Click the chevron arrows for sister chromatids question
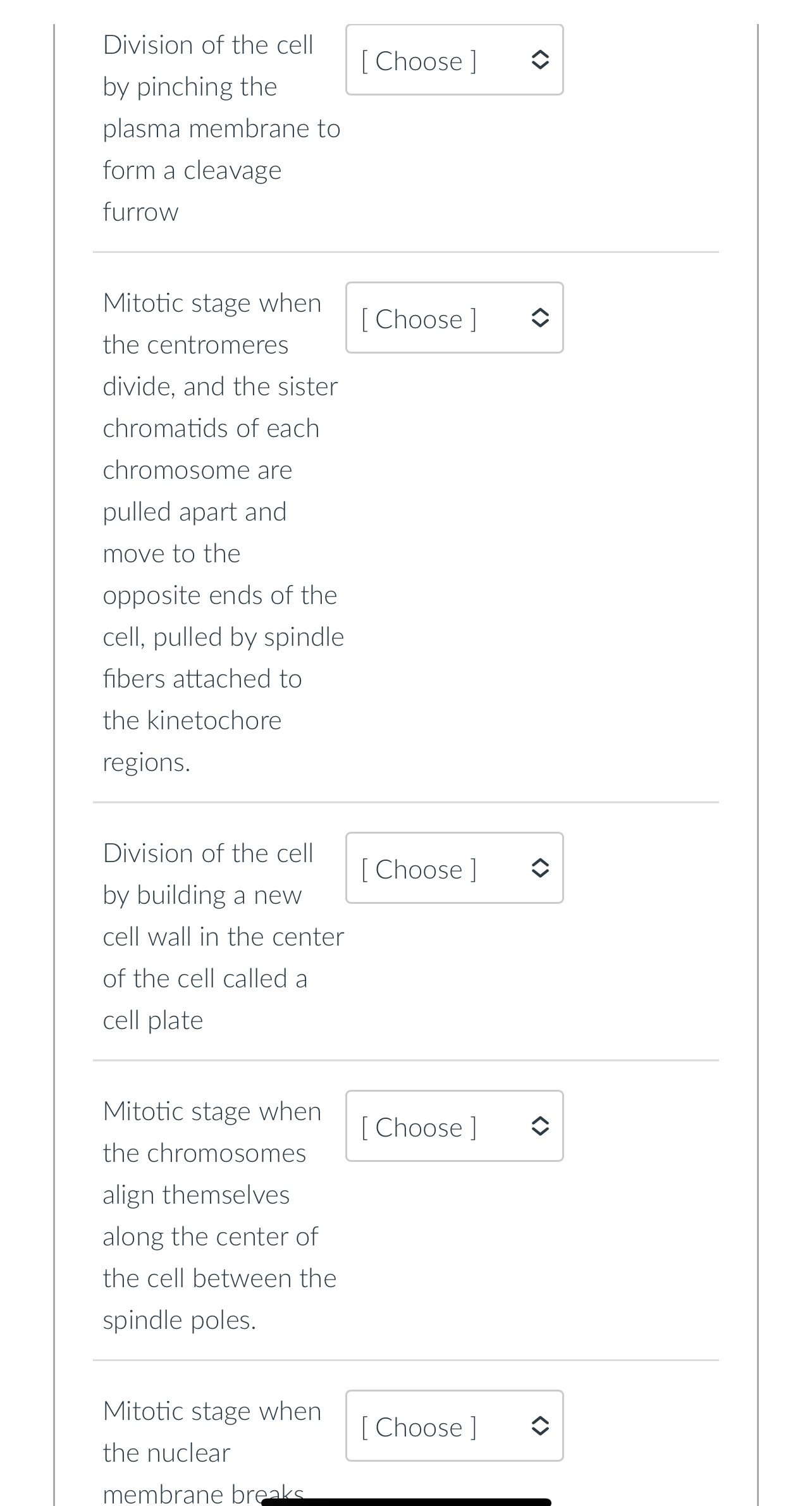This screenshot has width=812, height=1506. (x=539, y=318)
